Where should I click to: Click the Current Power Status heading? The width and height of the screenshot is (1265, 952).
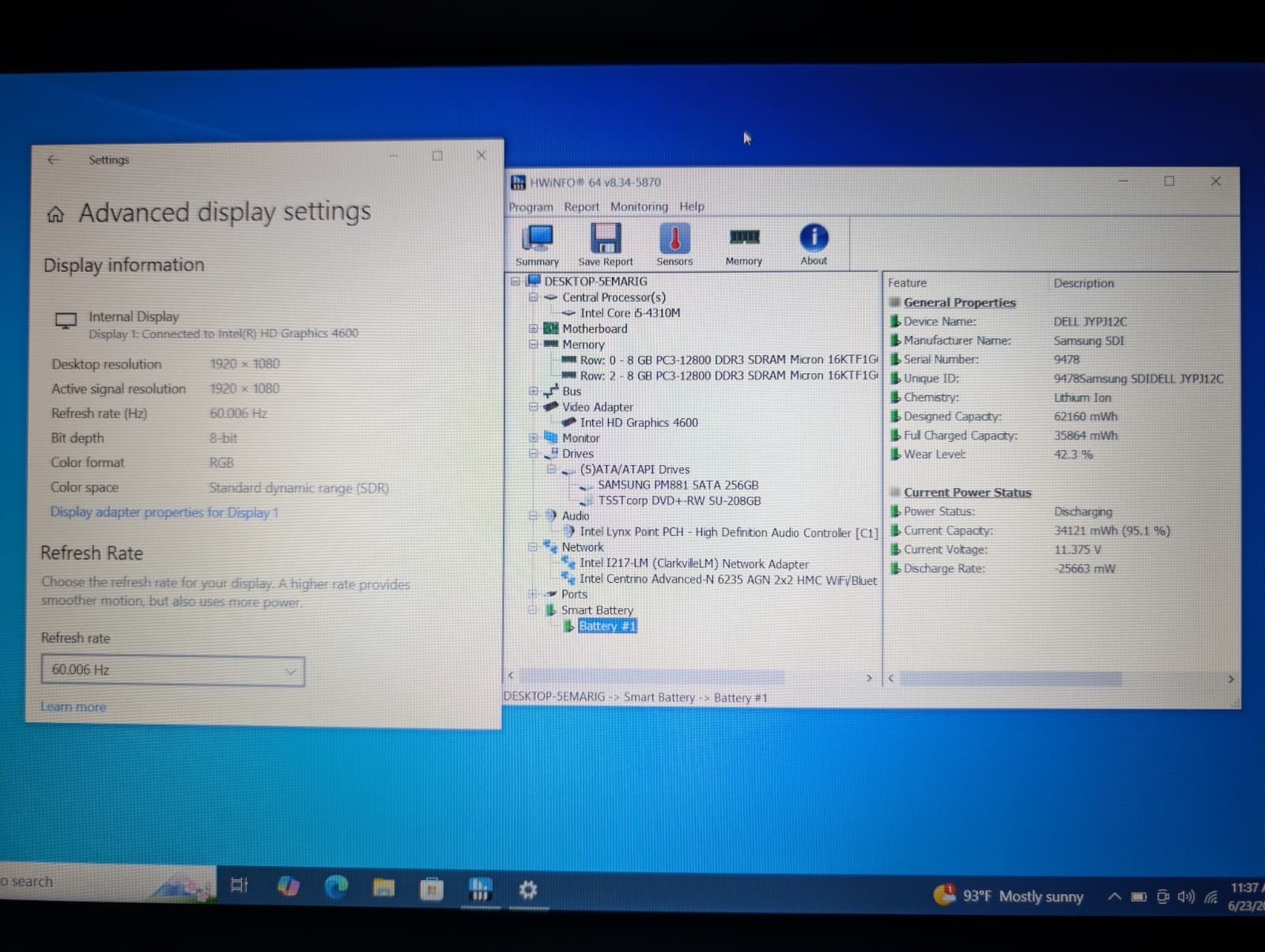click(x=967, y=493)
